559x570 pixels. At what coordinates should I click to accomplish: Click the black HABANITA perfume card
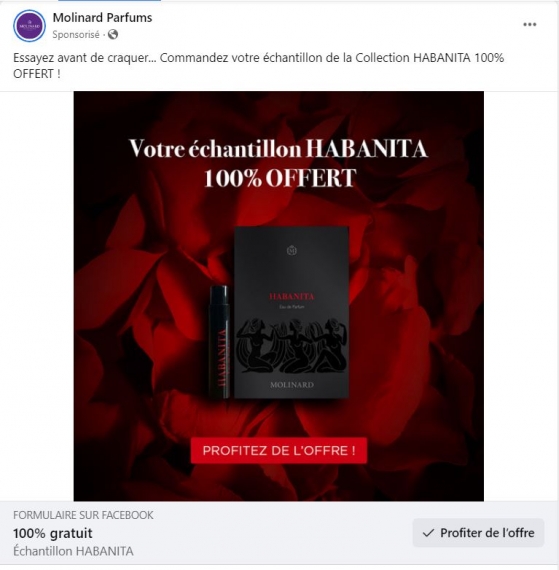click(x=291, y=313)
